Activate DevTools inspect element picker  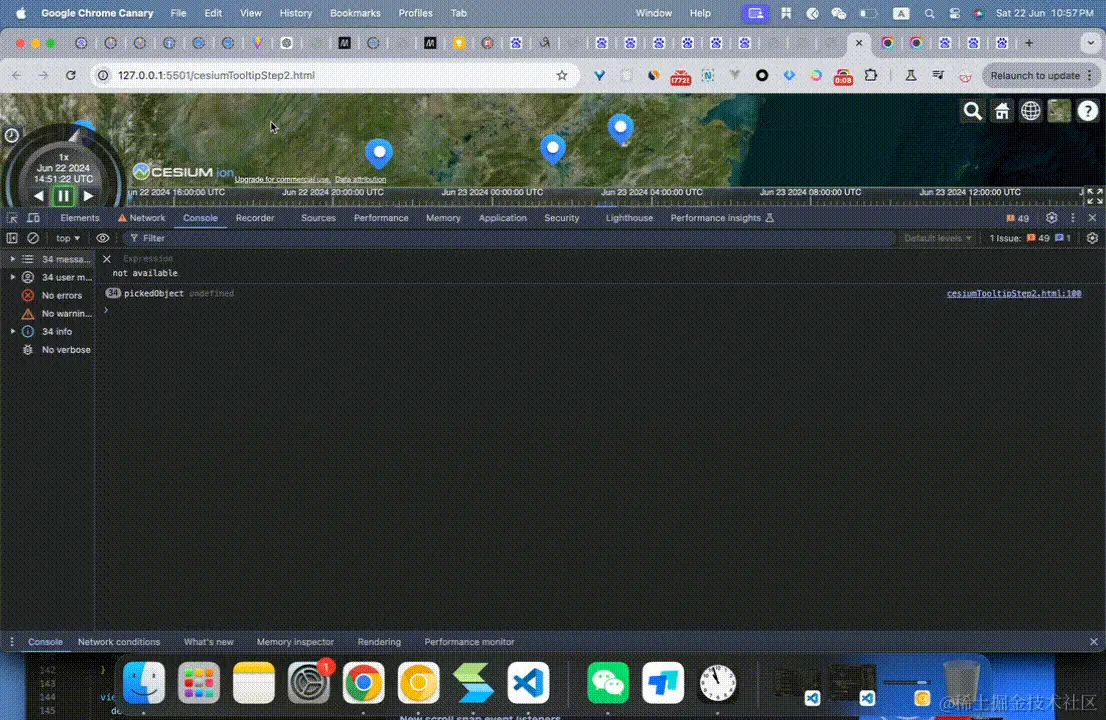point(12,218)
